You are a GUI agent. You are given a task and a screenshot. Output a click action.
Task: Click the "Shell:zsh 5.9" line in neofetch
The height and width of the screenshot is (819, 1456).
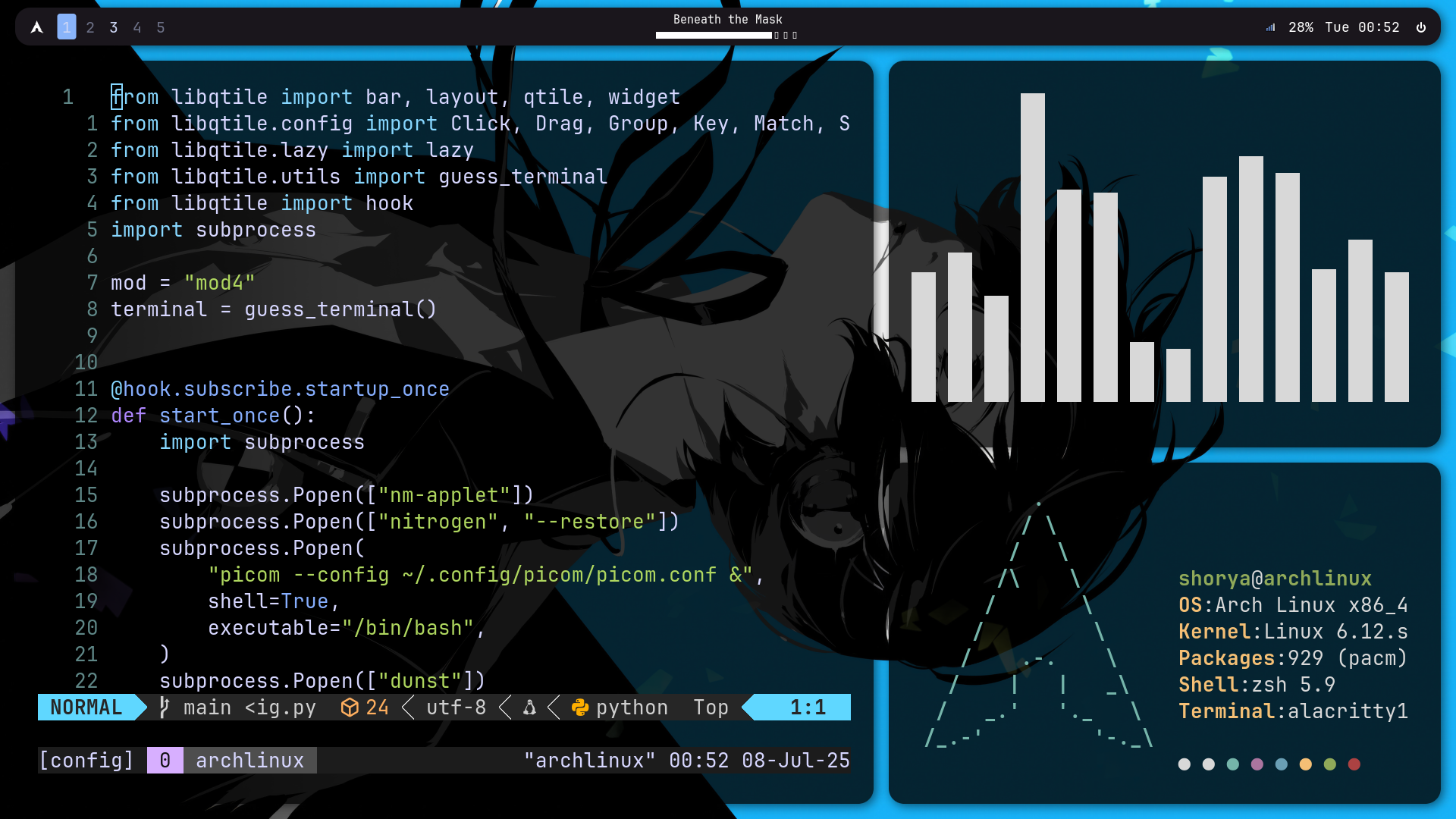pos(1257,685)
